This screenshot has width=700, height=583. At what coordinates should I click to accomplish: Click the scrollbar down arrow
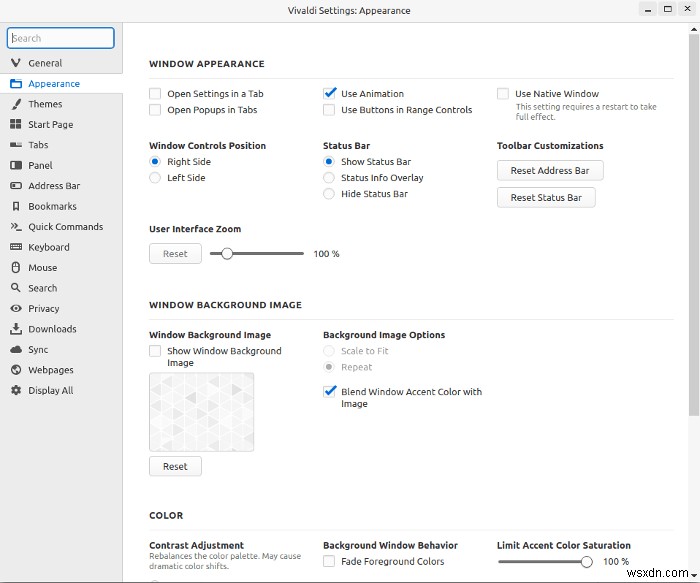pyautogui.click(x=694, y=575)
